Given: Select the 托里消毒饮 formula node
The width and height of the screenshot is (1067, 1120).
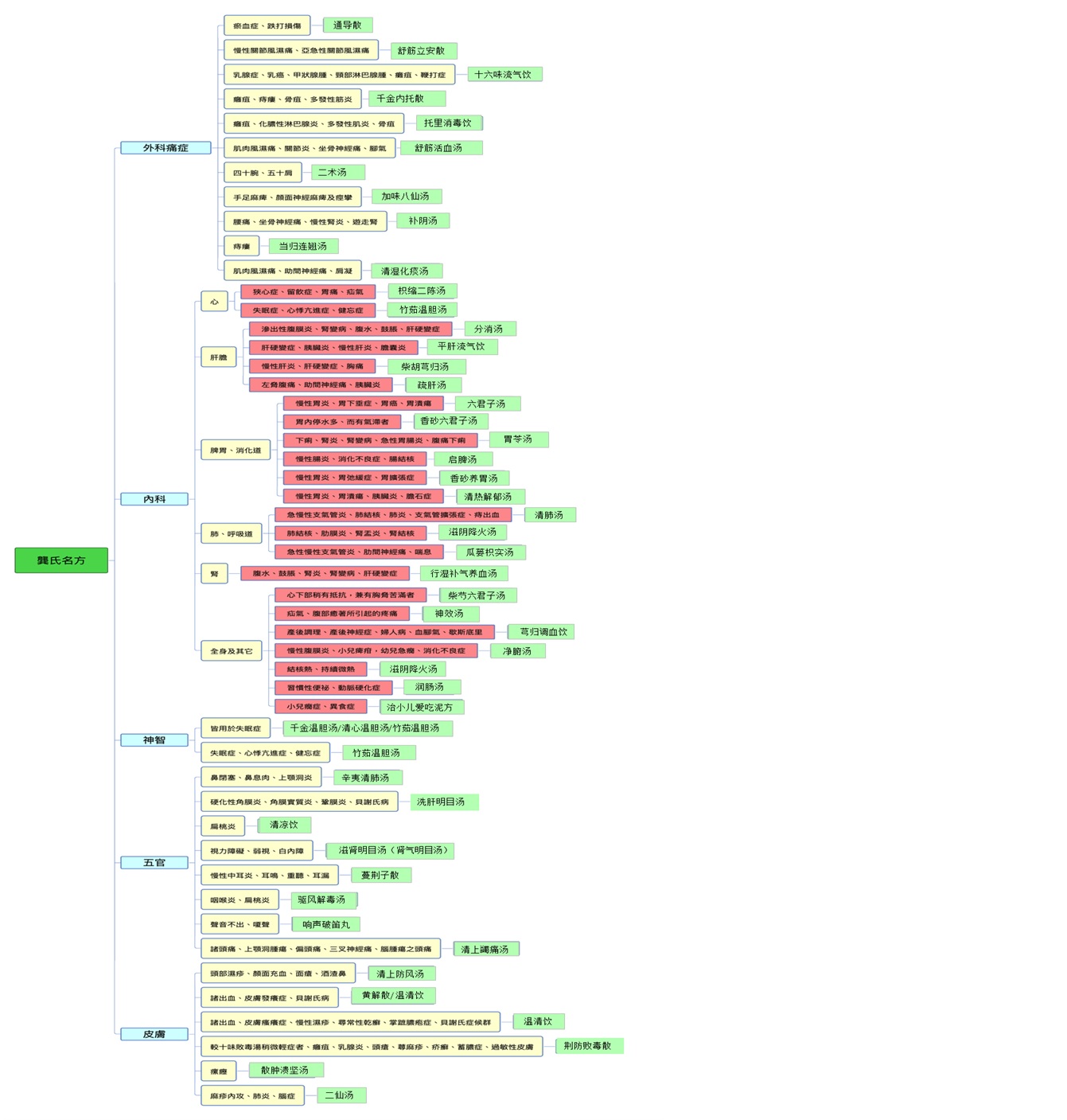Looking at the screenshot, I should click(448, 123).
